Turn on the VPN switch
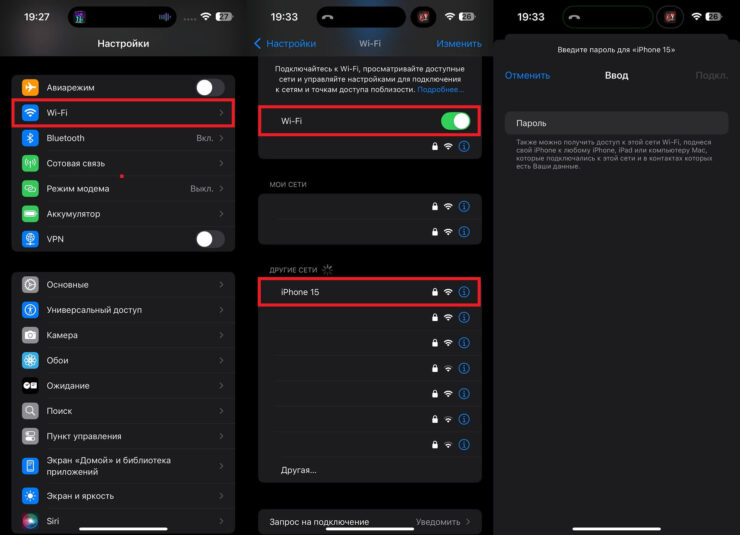 [x=210, y=239]
